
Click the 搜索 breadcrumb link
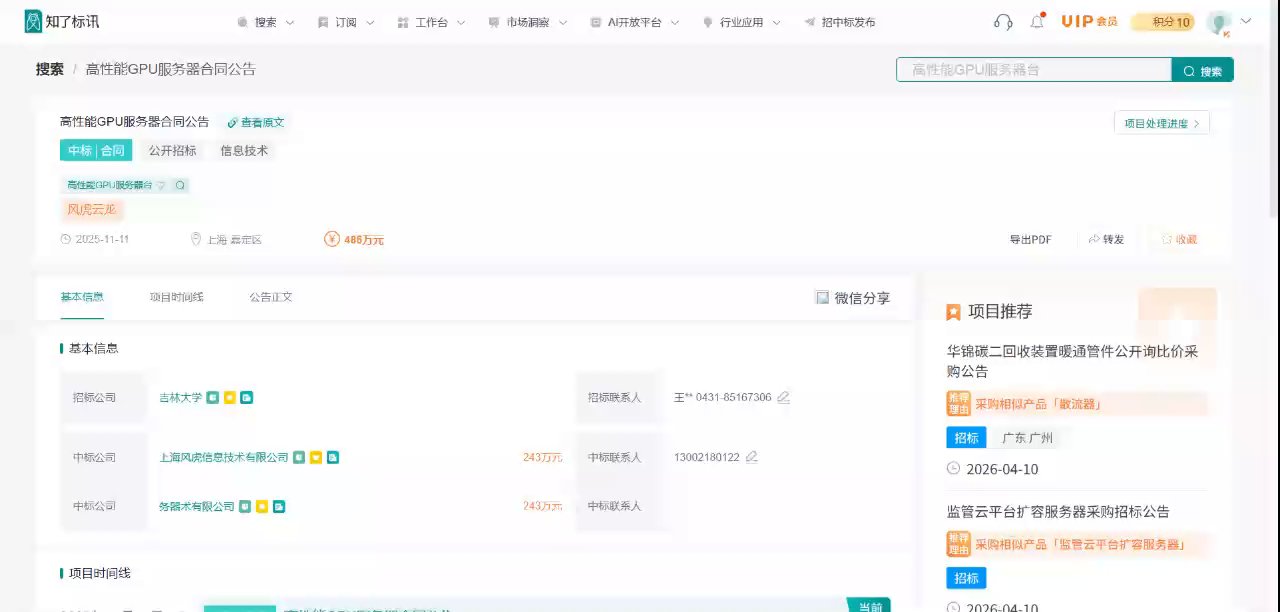click(50, 69)
